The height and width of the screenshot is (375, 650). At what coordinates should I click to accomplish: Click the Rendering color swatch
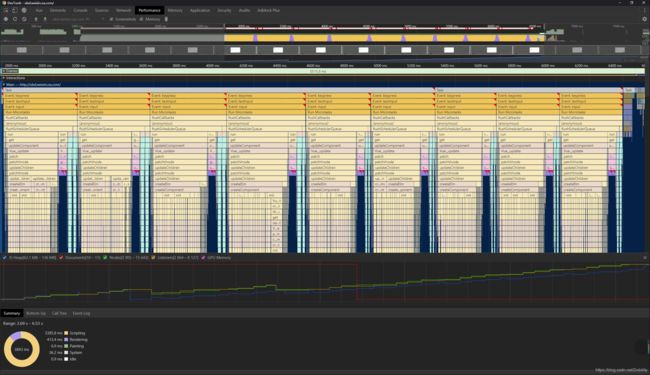tap(66, 340)
